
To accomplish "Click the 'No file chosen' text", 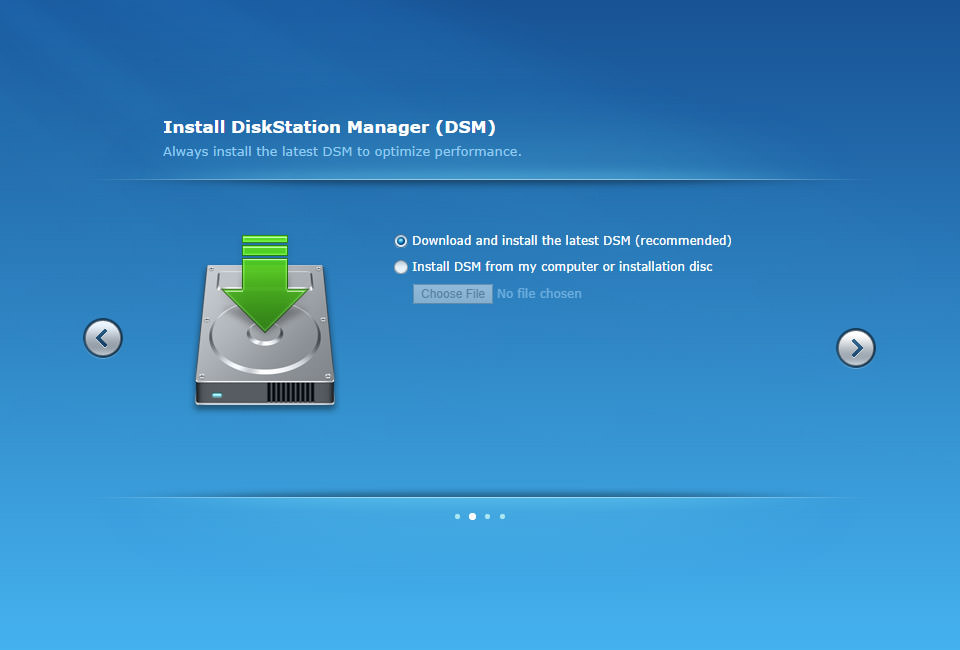I will click(x=539, y=294).
